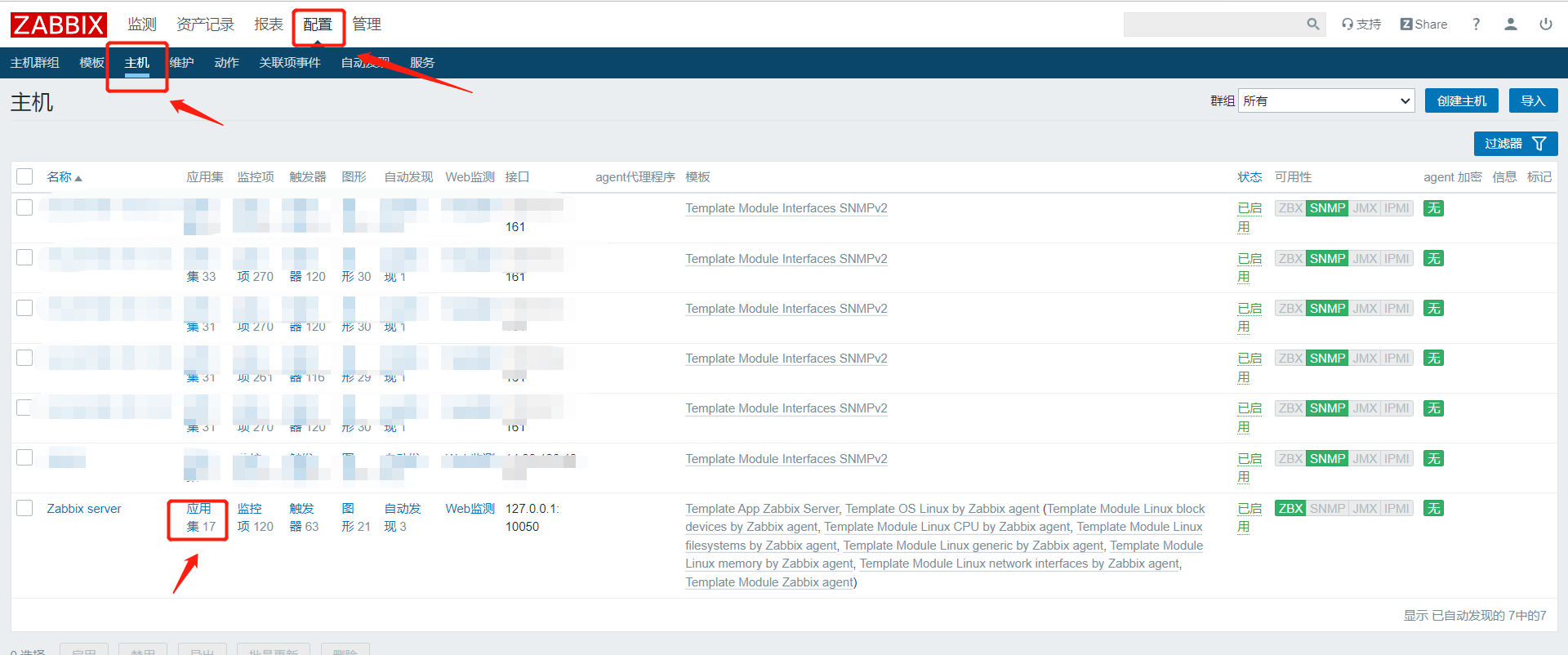Open Template OS Linux by Zabbix agent
The height and width of the screenshot is (655, 1568).
tap(942, 508)
